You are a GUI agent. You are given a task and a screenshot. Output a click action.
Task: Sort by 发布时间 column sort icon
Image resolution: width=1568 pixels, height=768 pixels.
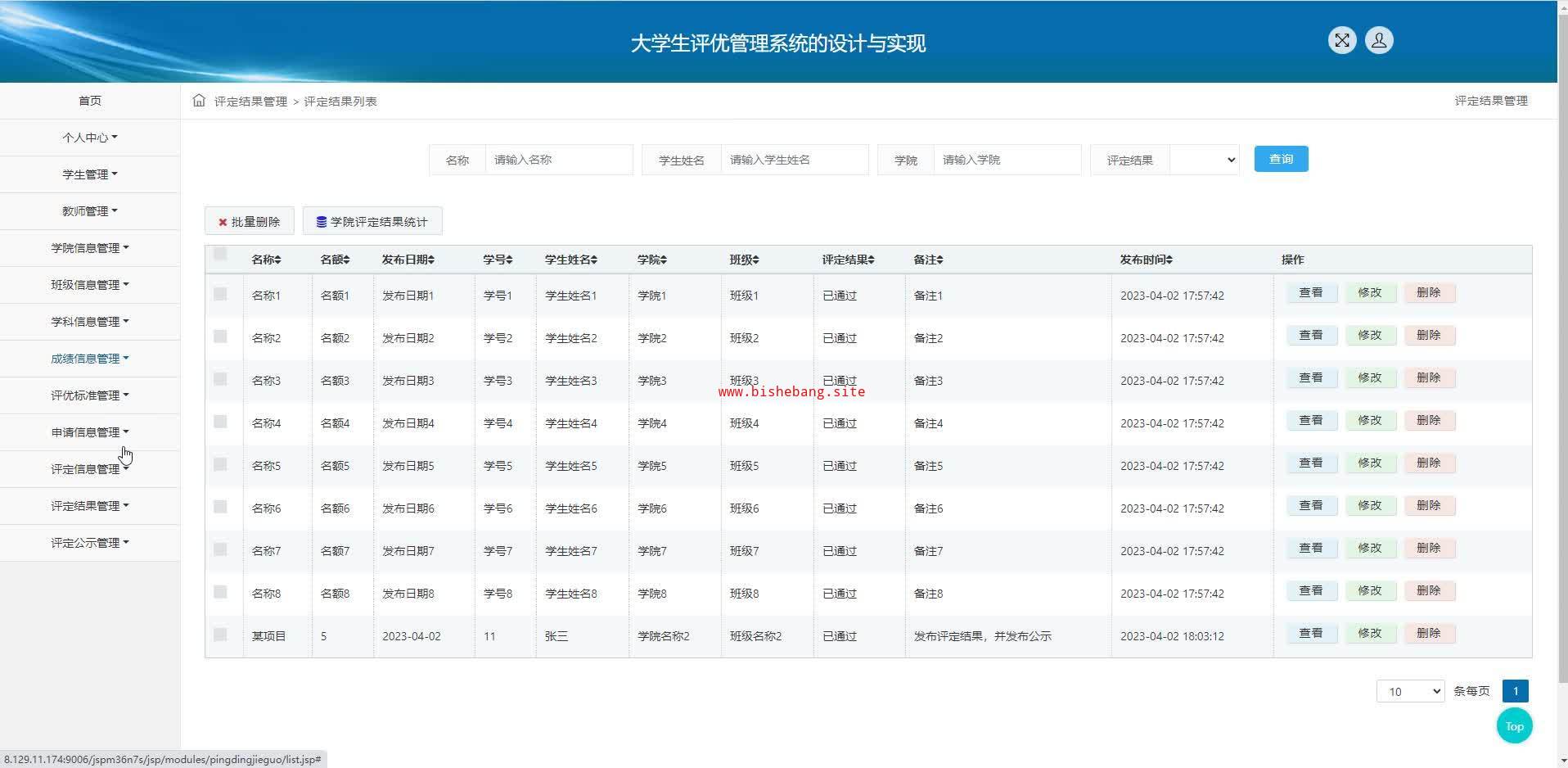click(1169, 260)
